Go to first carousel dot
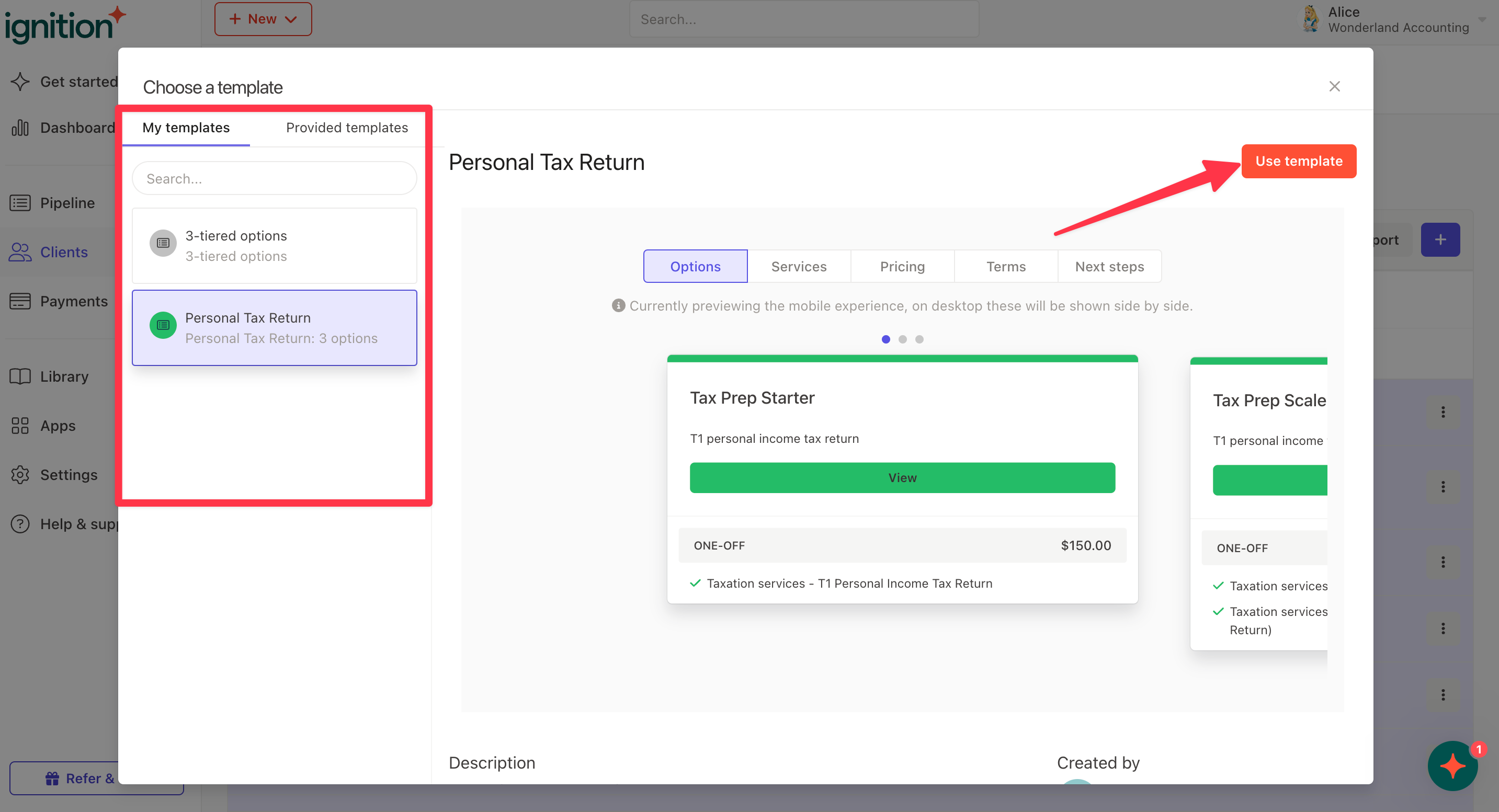1499x812 pixels. [885, 339]
